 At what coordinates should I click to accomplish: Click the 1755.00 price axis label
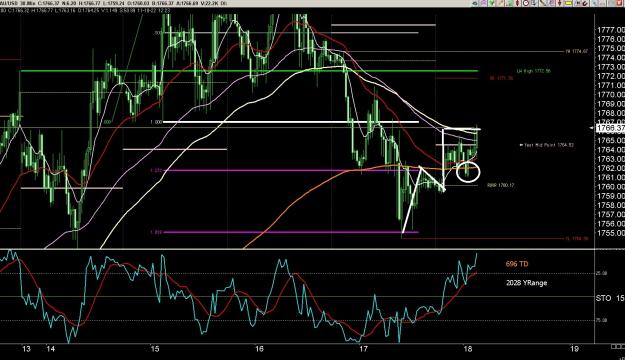610,233
